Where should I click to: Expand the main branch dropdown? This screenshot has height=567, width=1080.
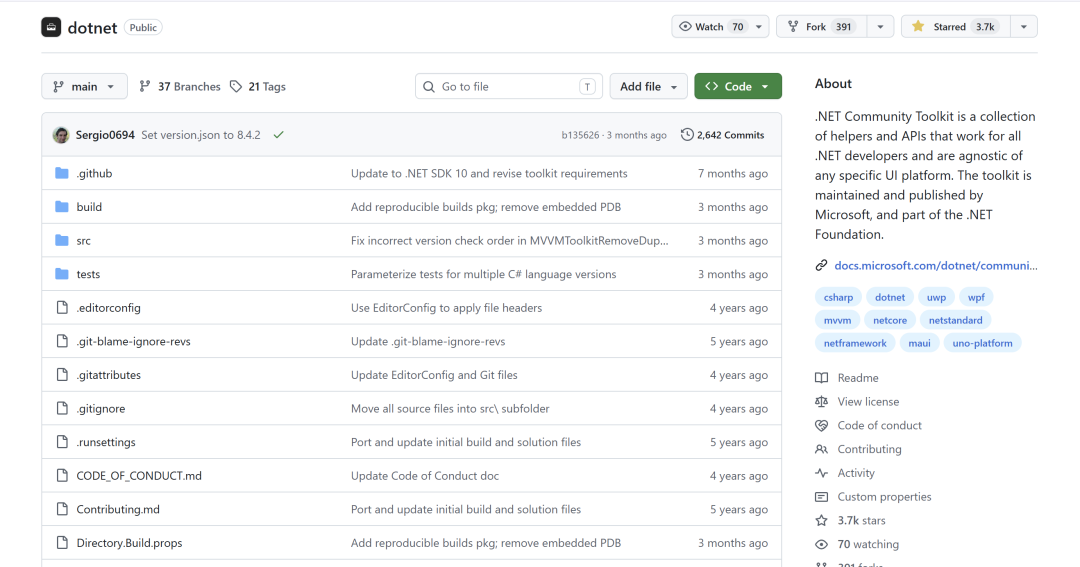[84, 86]
